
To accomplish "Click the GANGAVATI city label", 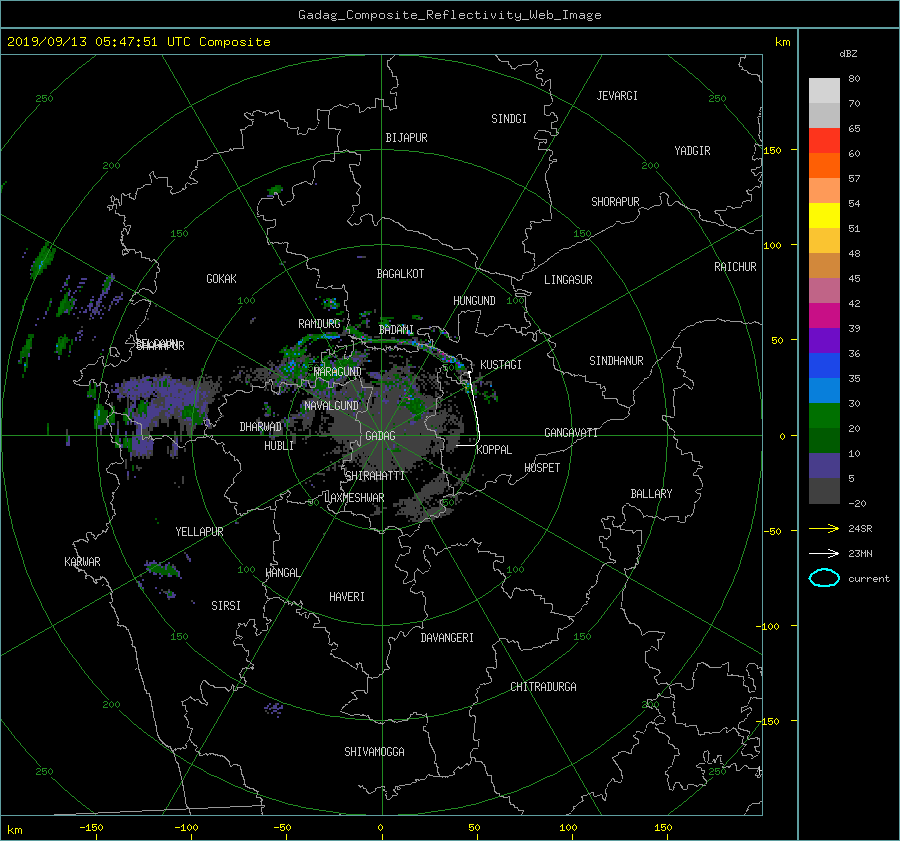I will (x=571, y=433).
